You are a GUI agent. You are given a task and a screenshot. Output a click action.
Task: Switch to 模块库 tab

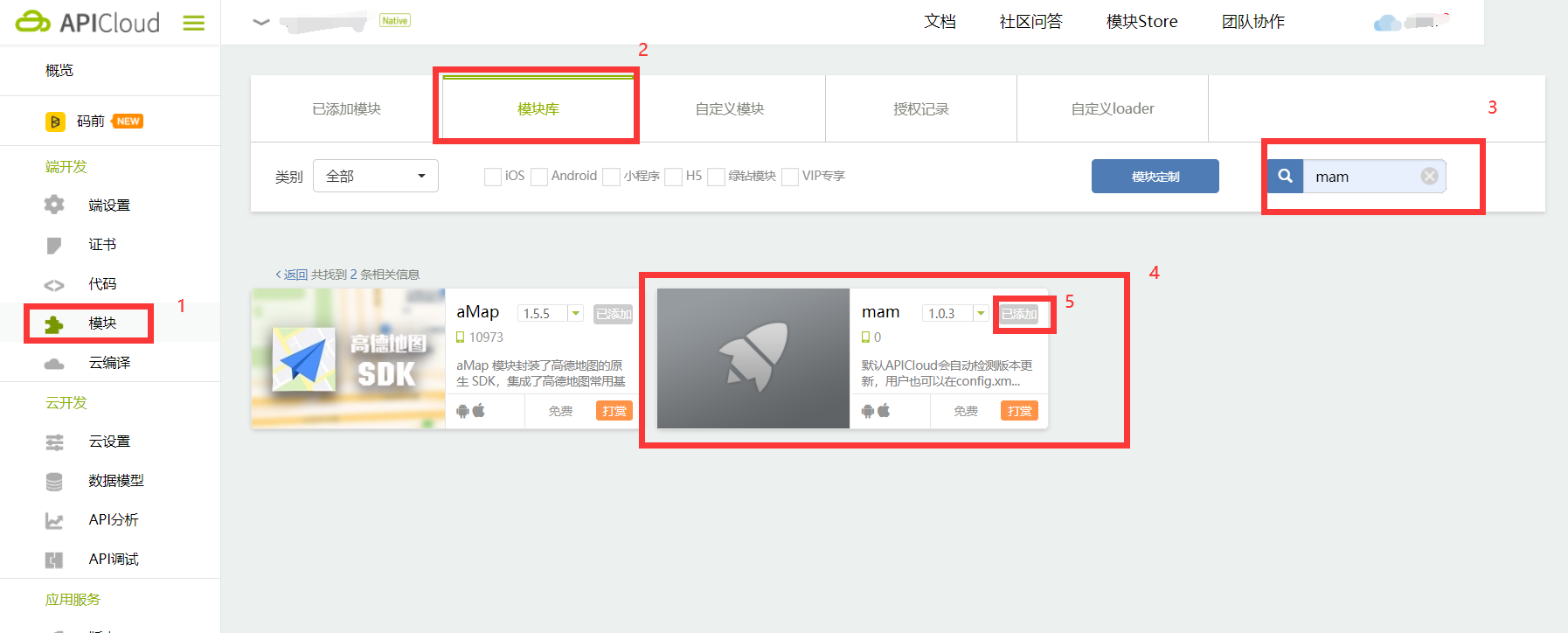[x=538, y=109]
